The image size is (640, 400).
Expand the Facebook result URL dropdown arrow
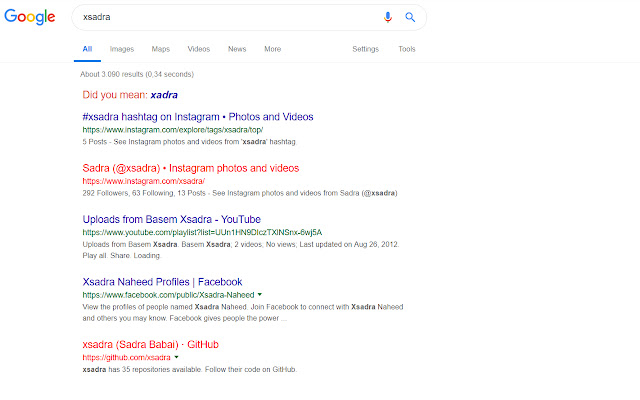point(260,295)
